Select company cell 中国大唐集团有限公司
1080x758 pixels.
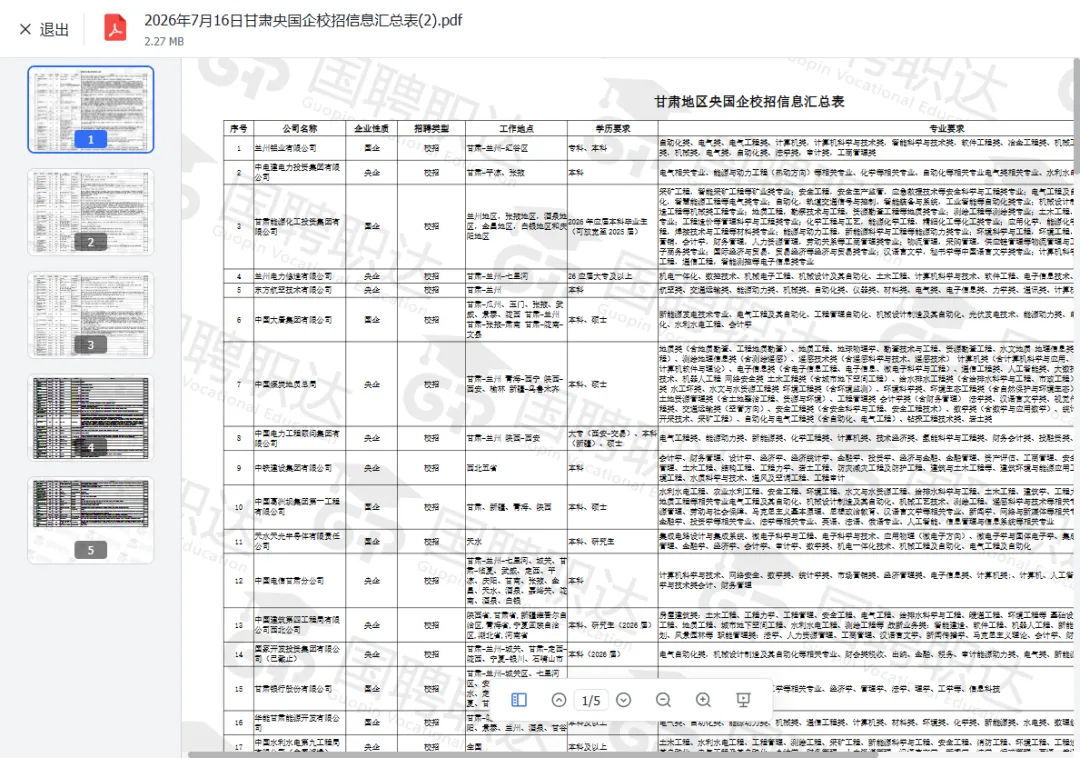300,319
